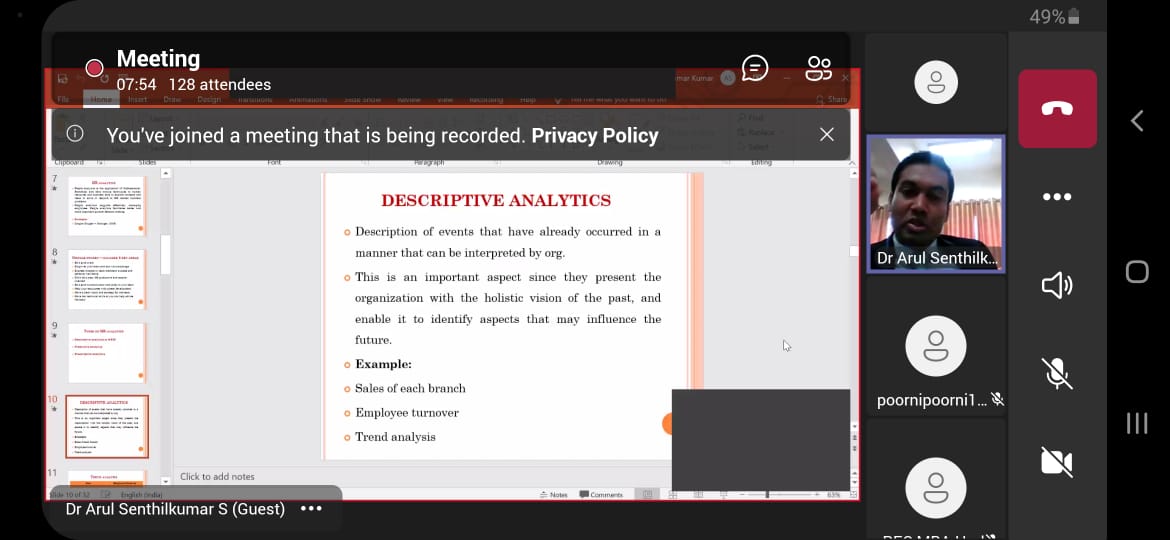Turn on the disabled camera button
Image resolution: width=1170 pixels, height=540 pixels.
[x=1057, y=462]
